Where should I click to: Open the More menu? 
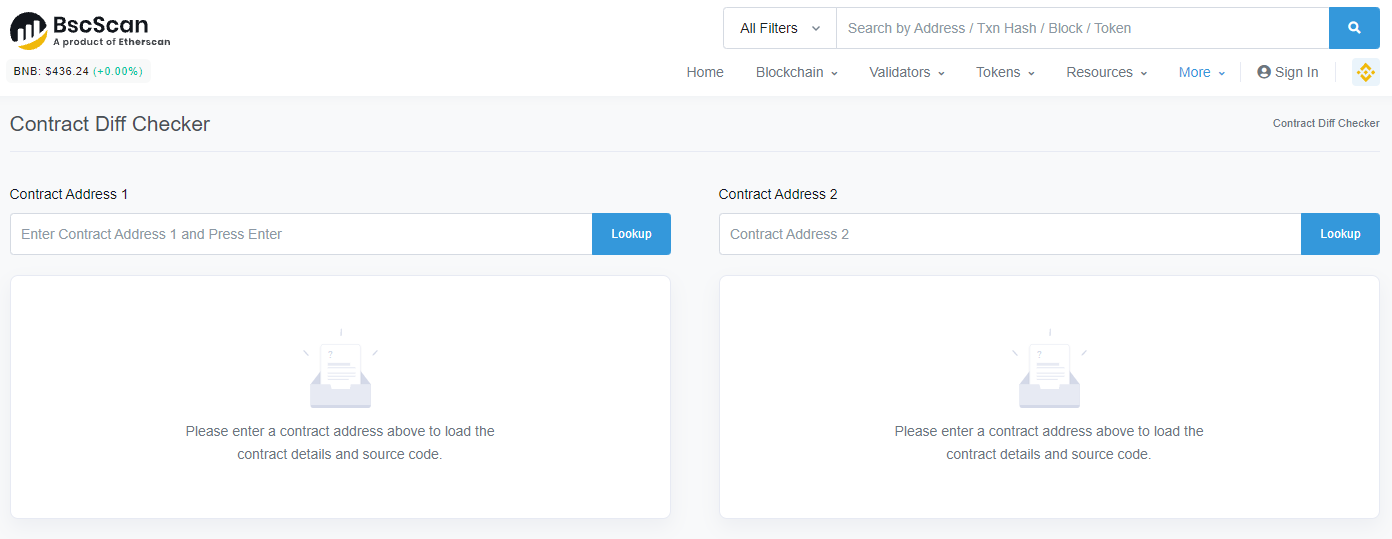pos(1201,72)
